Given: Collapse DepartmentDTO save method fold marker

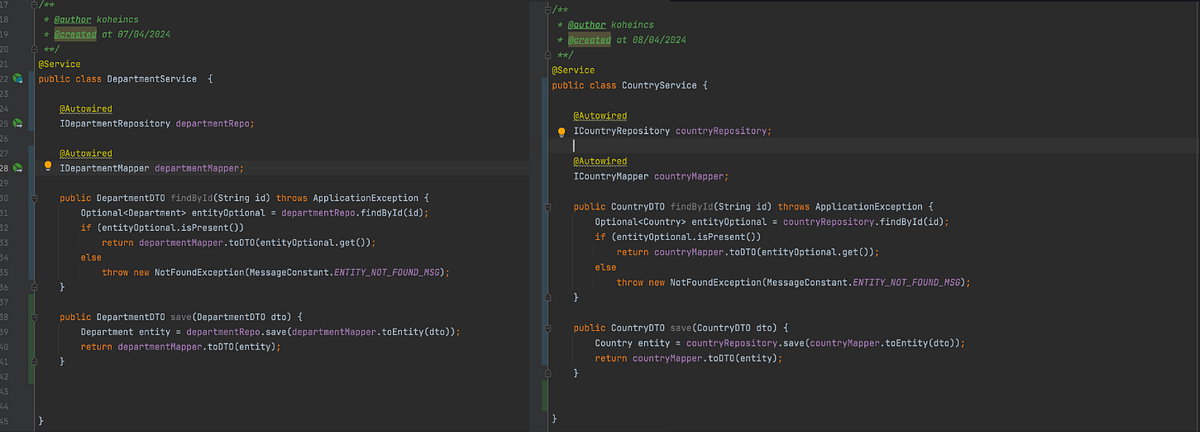Looking at the screenshot, I should (34, 316).
